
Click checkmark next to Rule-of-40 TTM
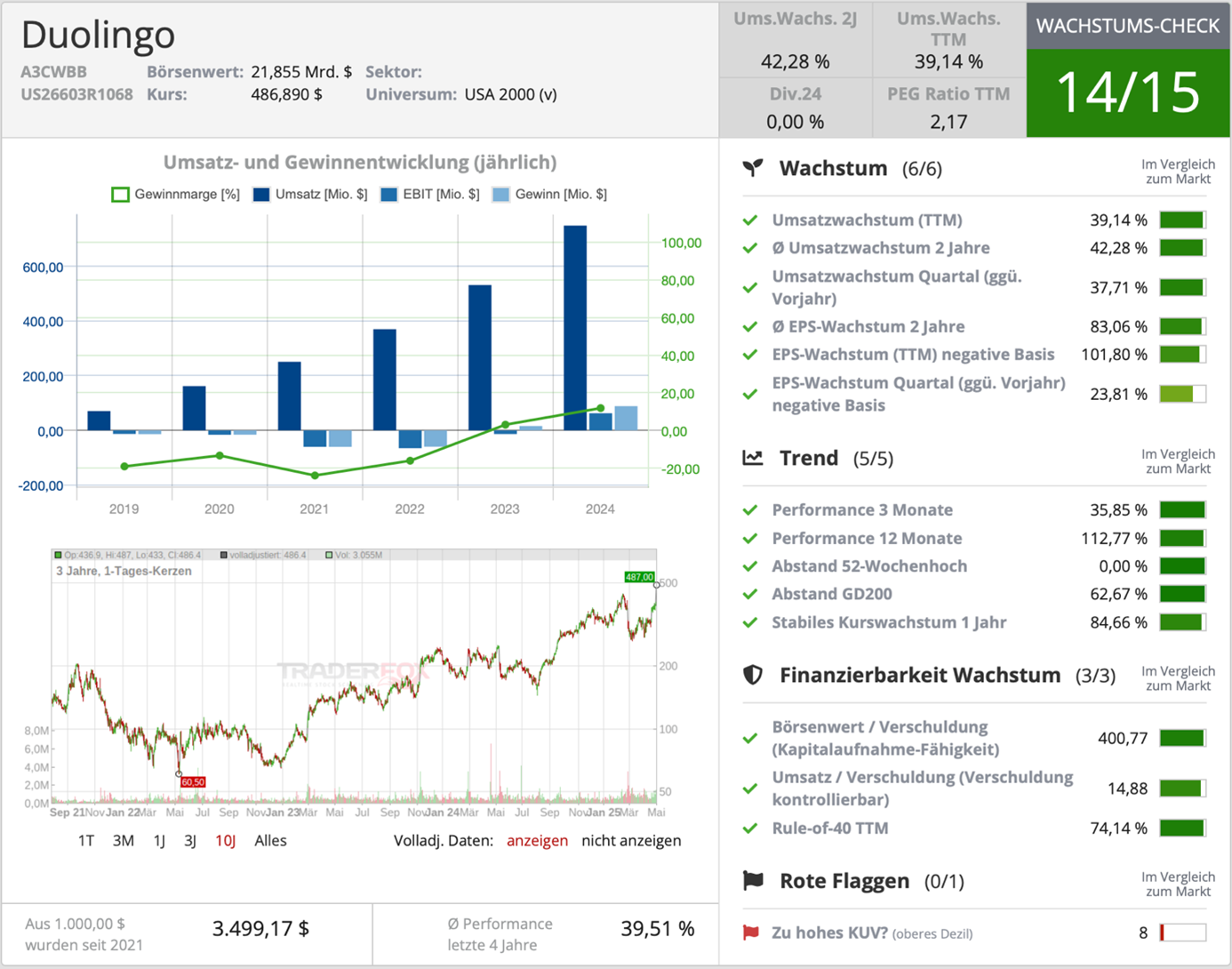pyautogui.click(x=750, y=828)
